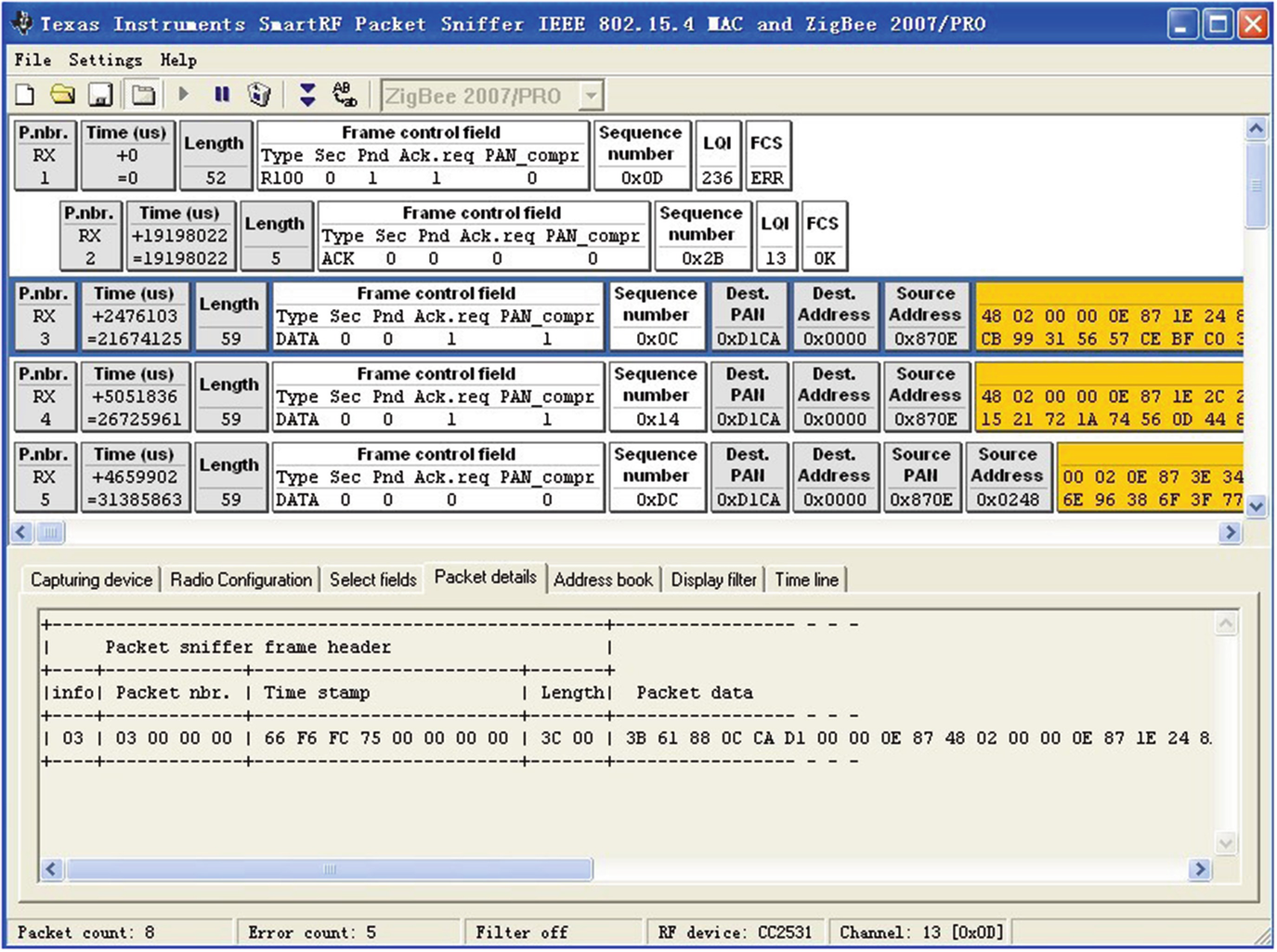Click the packet list scroll up arrow
The height and width of the screenshot is (952, 1277).
click(x=1256, y=128)
